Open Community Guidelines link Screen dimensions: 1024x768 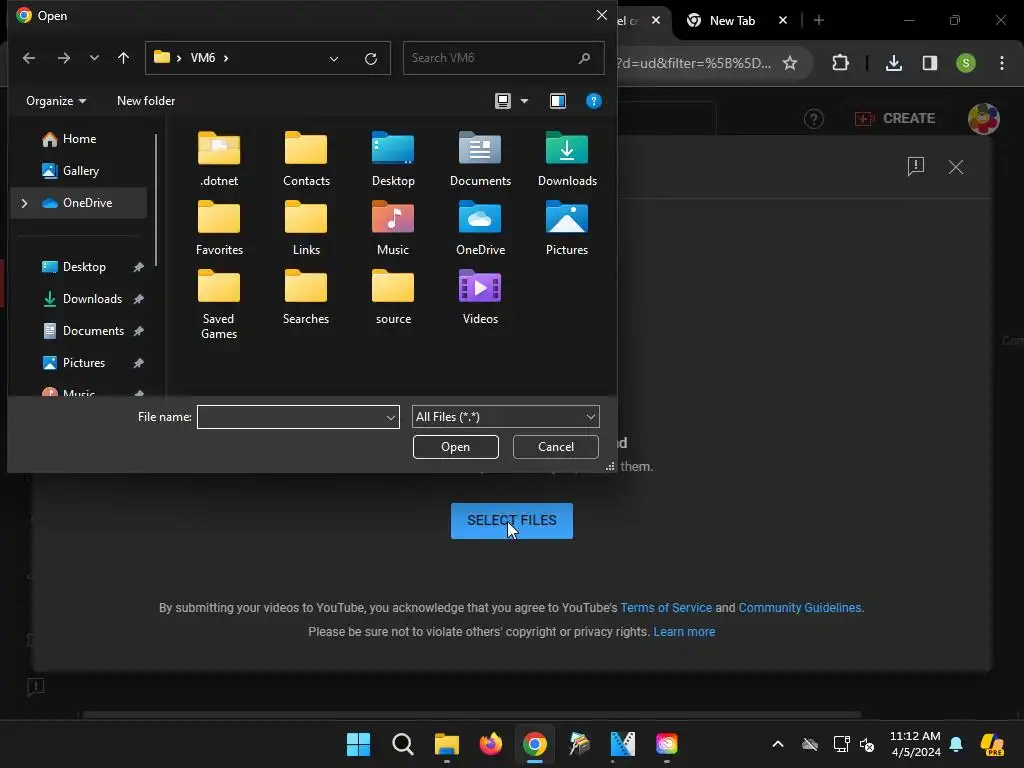(x=800, y=607)
